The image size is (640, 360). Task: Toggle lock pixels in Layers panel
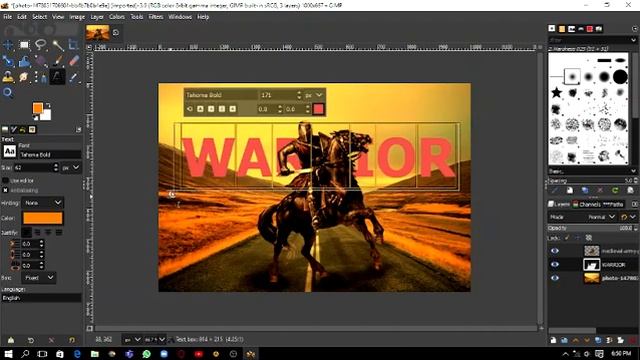click(566, 238)
